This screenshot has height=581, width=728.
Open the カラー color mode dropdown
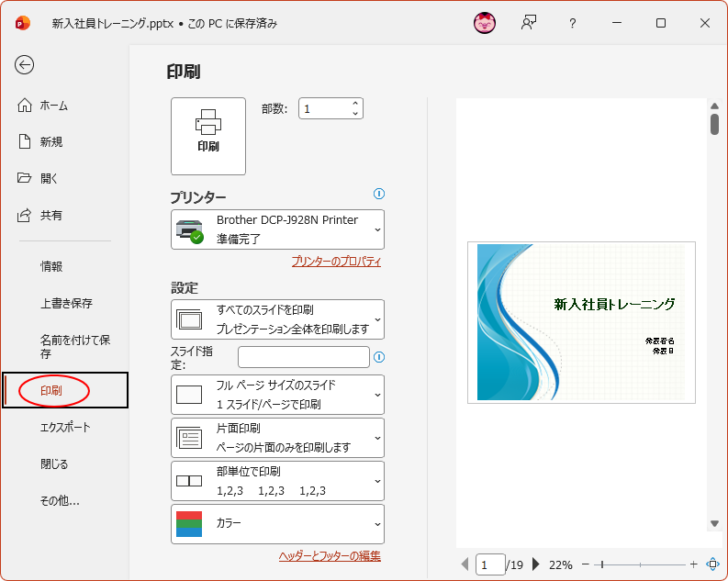pos(278,523)
